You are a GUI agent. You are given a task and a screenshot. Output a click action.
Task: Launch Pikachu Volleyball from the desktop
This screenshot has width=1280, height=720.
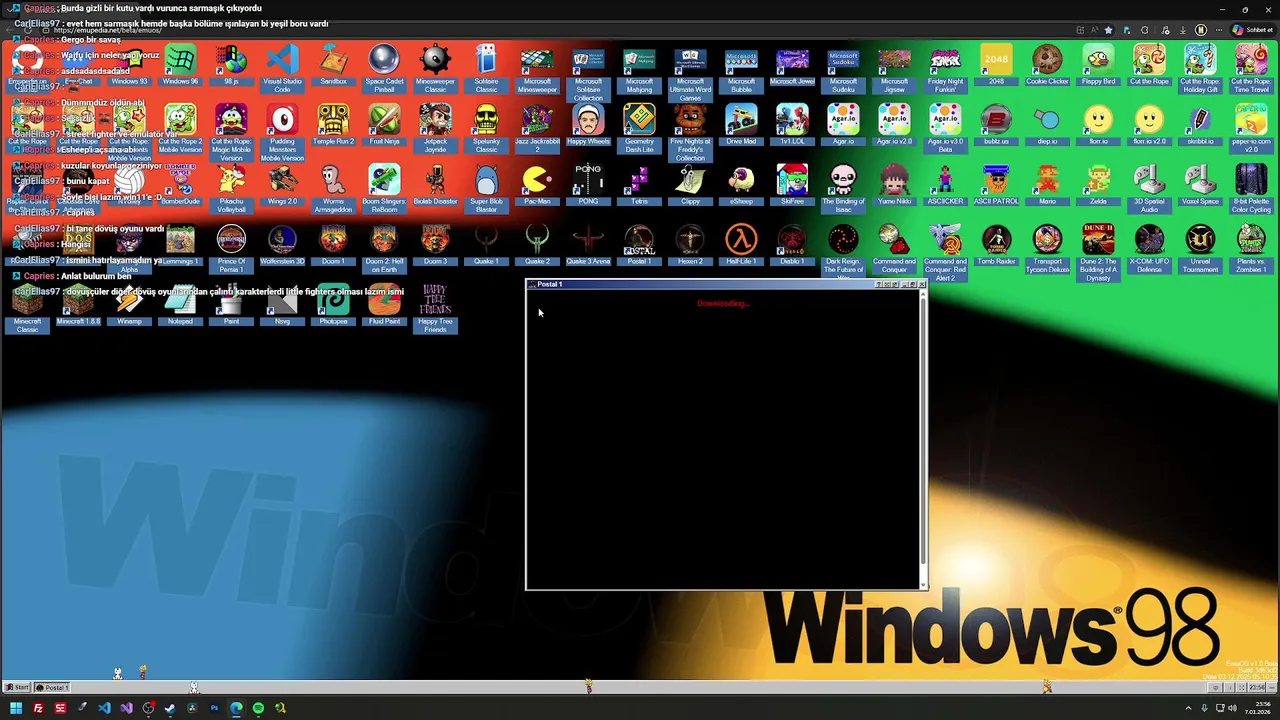click(x=231, y=188)
